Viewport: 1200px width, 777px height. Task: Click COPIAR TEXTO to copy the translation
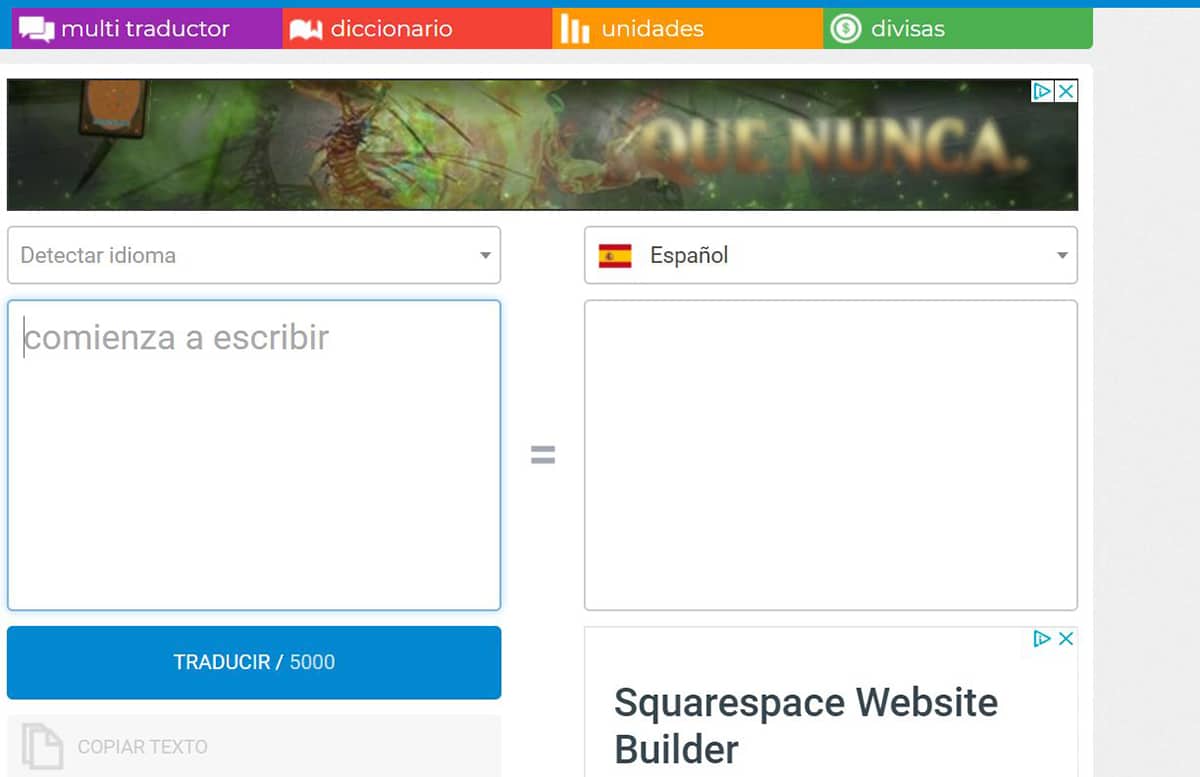(143, 746)
